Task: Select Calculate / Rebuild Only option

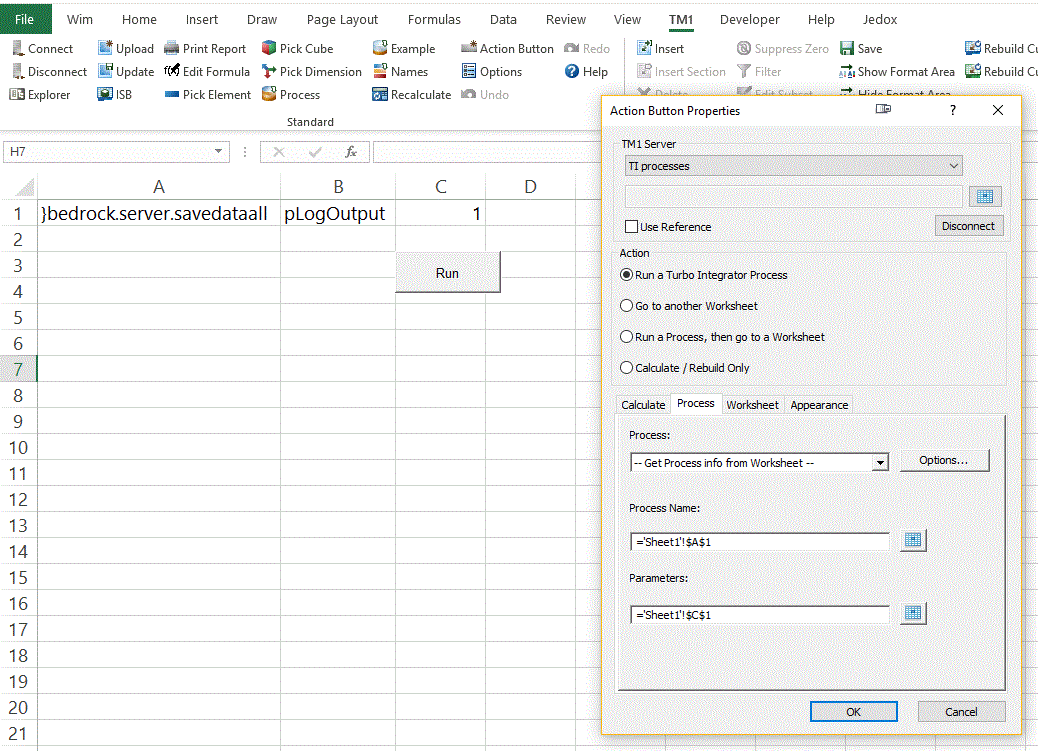Action: pos(626,368)
